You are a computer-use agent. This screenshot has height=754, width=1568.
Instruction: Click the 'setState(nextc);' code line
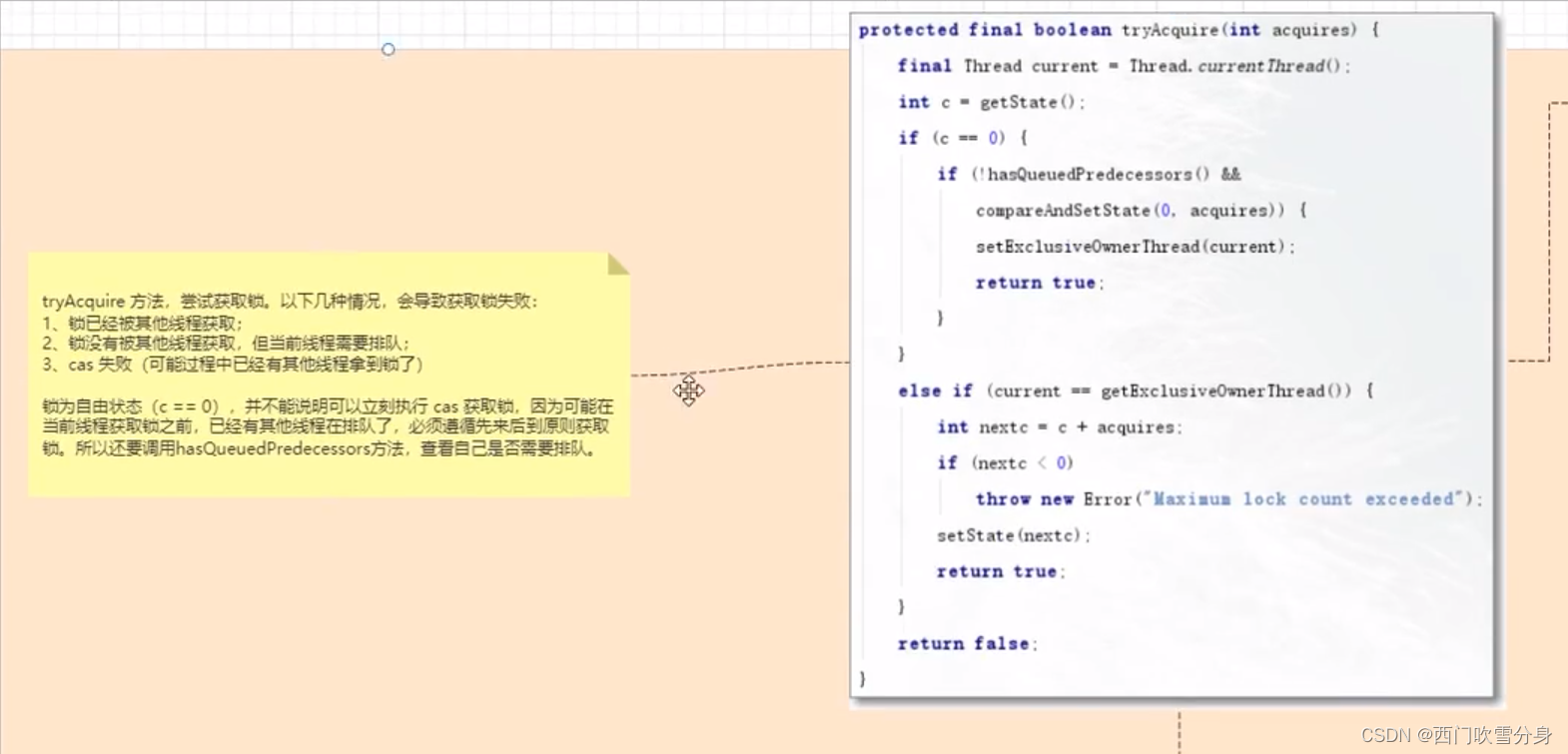(1013, 535)
